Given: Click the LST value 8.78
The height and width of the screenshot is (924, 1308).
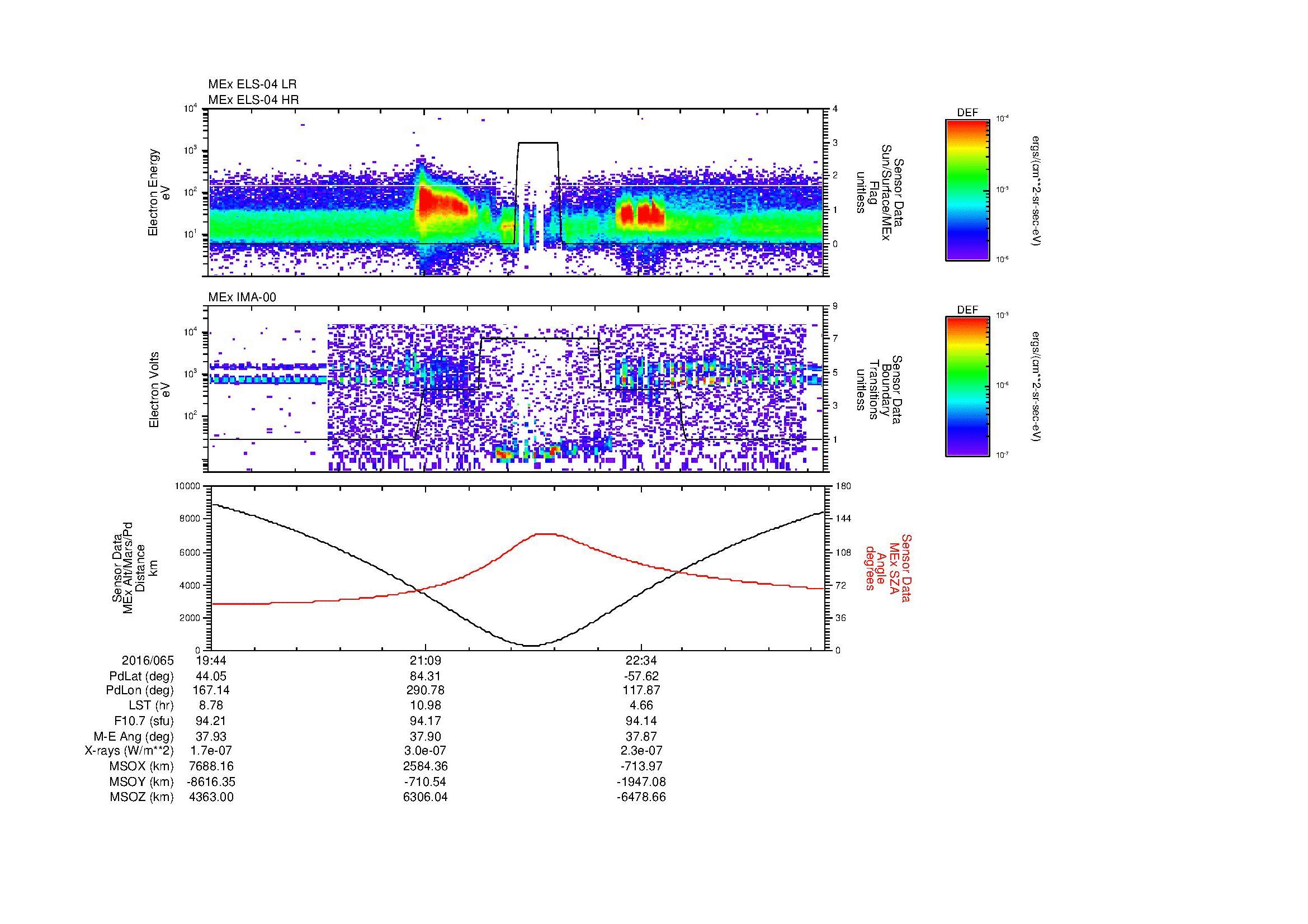Looking at the screenshot, I should click(211, 706).
